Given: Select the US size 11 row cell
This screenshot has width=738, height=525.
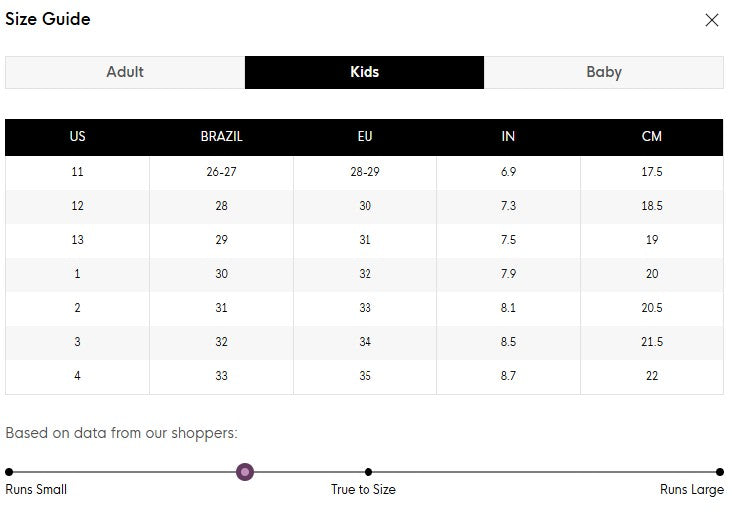Looking at the screenshot, I should [x=77, y=172].
